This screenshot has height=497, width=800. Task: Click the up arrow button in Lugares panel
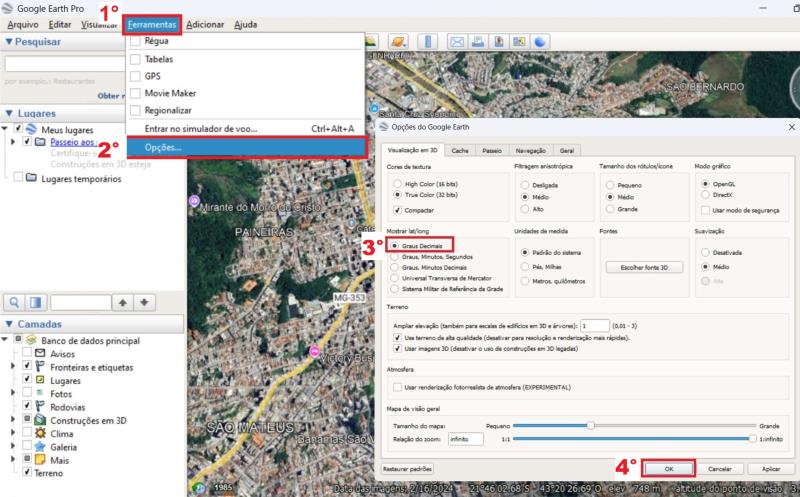[122, 303]
